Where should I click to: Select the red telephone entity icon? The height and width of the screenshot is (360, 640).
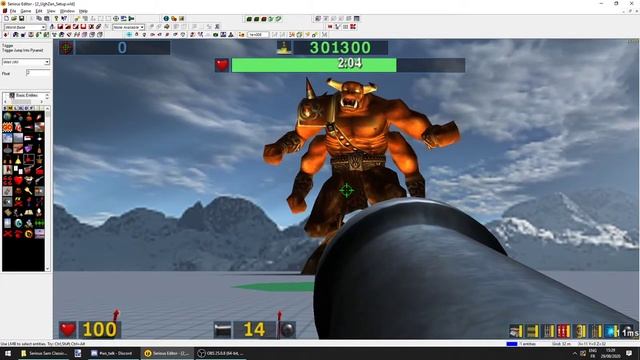click(18, 233)
